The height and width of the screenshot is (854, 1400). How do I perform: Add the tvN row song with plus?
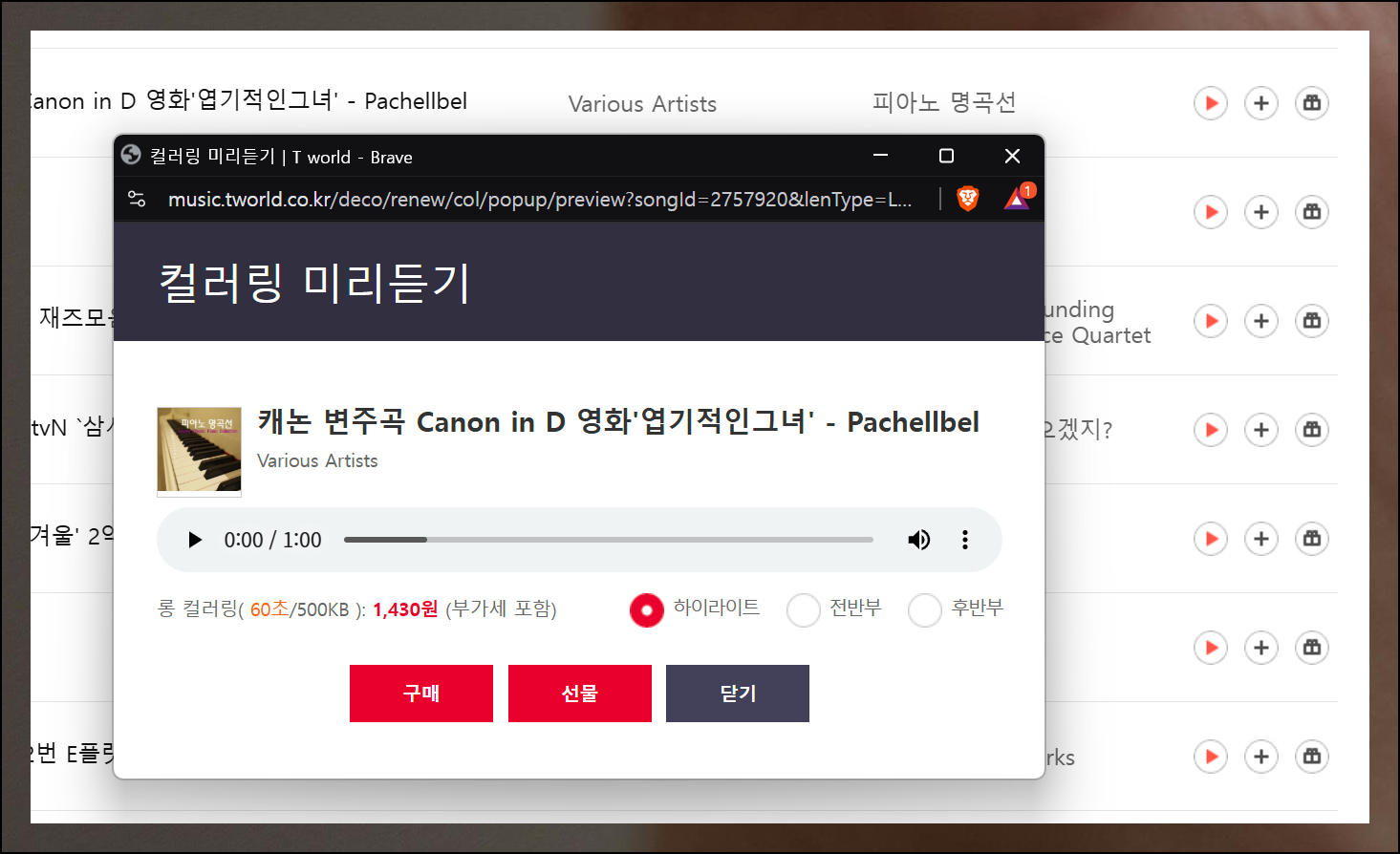pyautogui.click(x=1261, y=429)
